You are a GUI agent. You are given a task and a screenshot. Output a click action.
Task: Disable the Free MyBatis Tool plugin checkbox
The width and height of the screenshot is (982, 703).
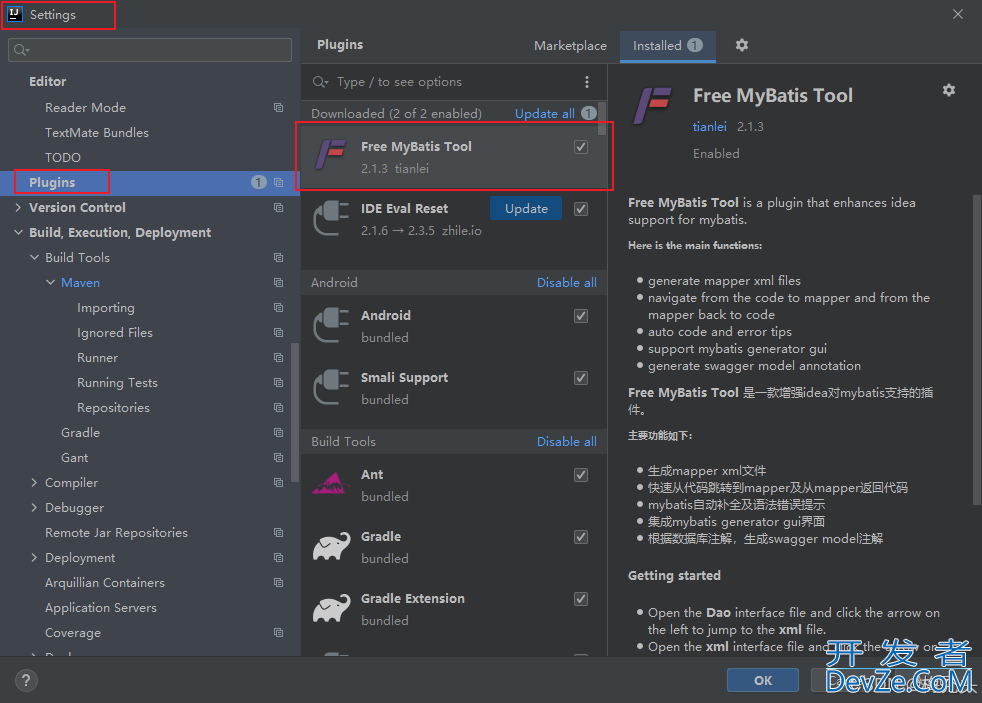[581, 147]
